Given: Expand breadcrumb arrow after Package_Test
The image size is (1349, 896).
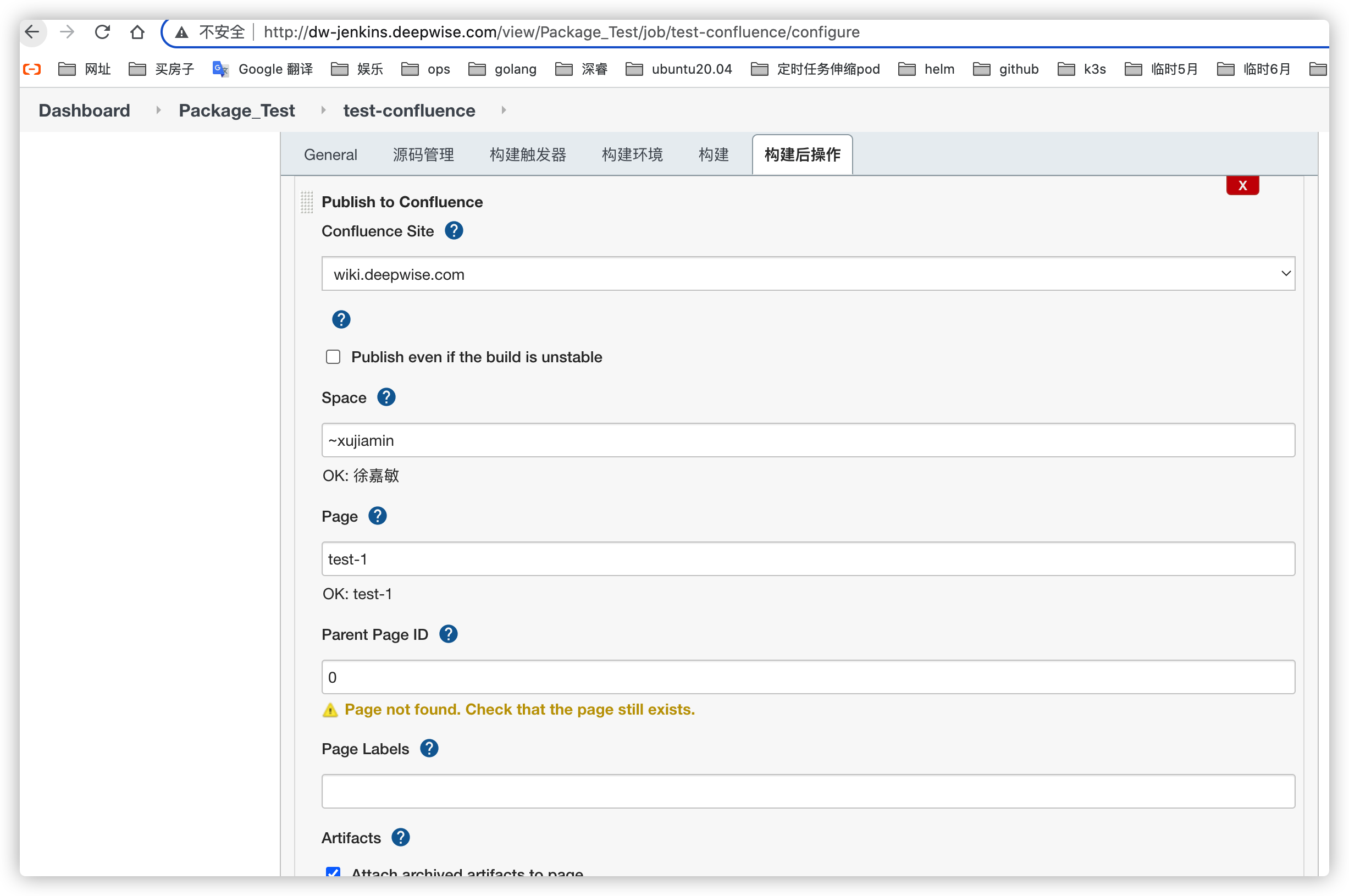Looking at the screenshot, I should [x=323, y=110].
